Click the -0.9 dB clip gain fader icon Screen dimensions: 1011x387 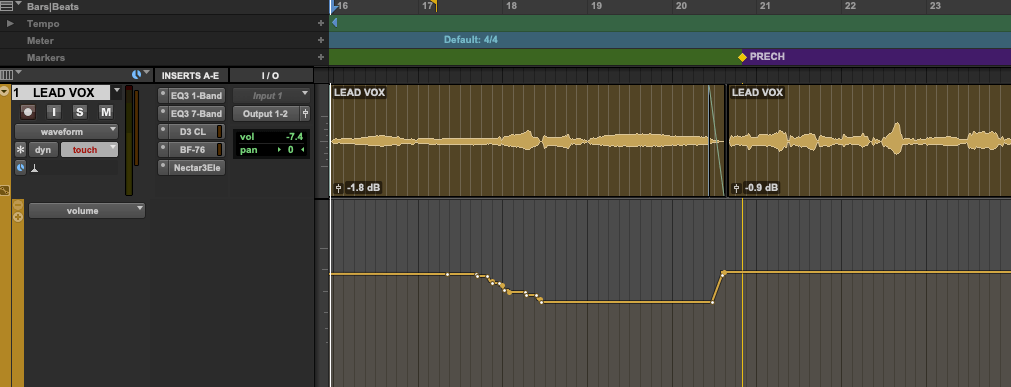click(737, 188)
